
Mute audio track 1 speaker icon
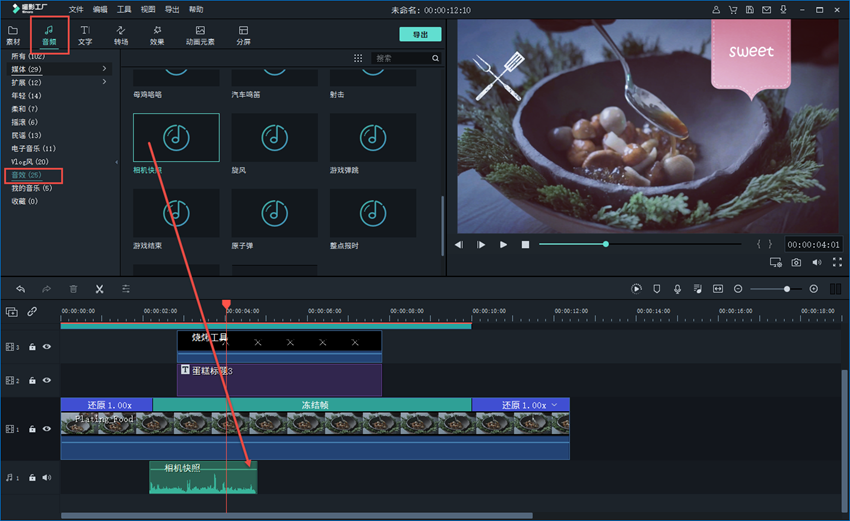pyautogui.click(x=46, y=478)
